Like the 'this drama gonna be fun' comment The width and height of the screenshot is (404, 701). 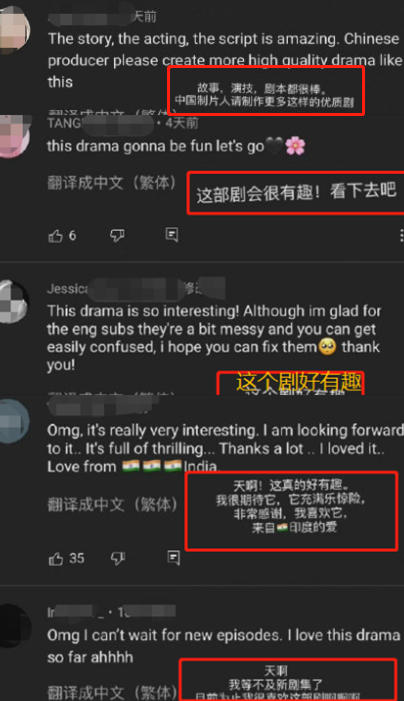point(55,236)
